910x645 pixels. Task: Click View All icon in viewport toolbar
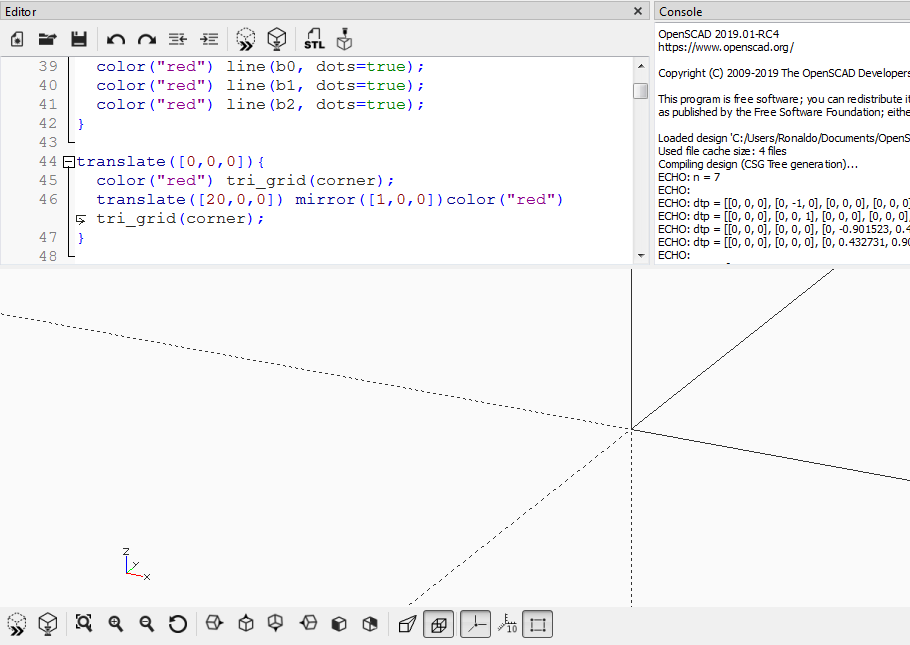tap(84, 624)
